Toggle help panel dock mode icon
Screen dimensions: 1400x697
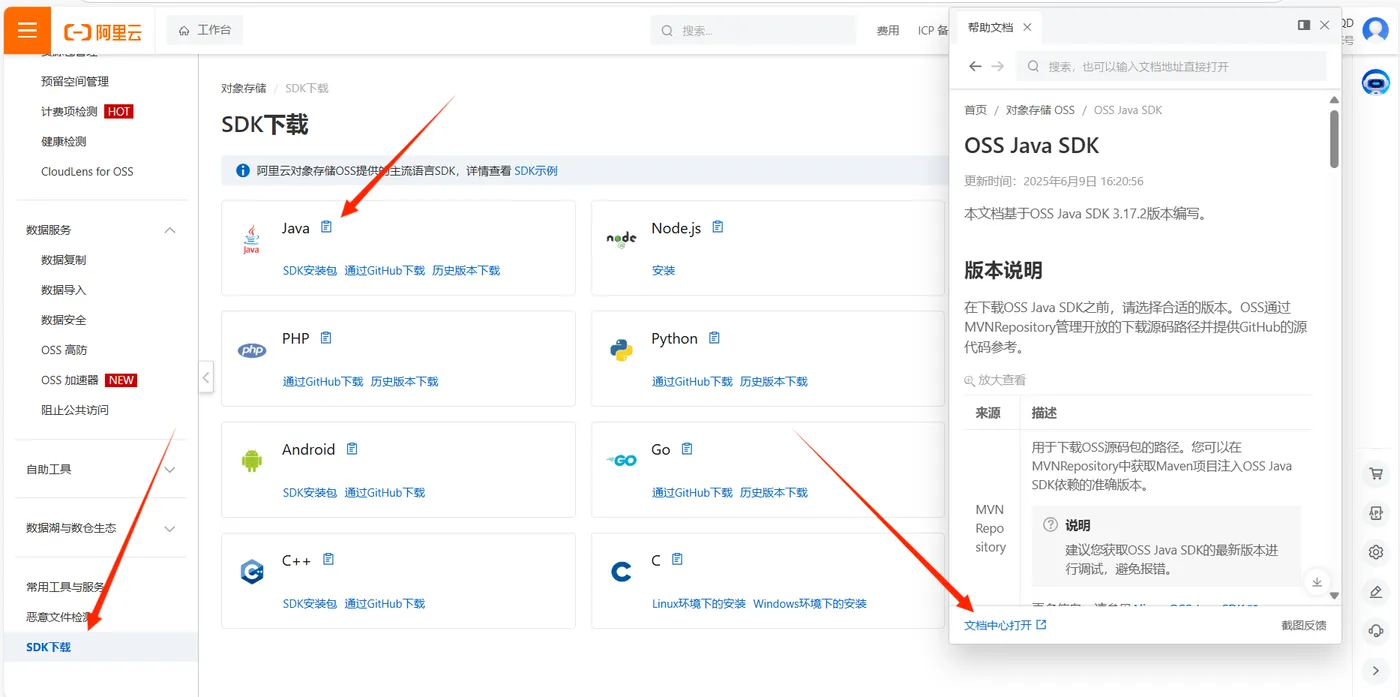point(1304,25)
